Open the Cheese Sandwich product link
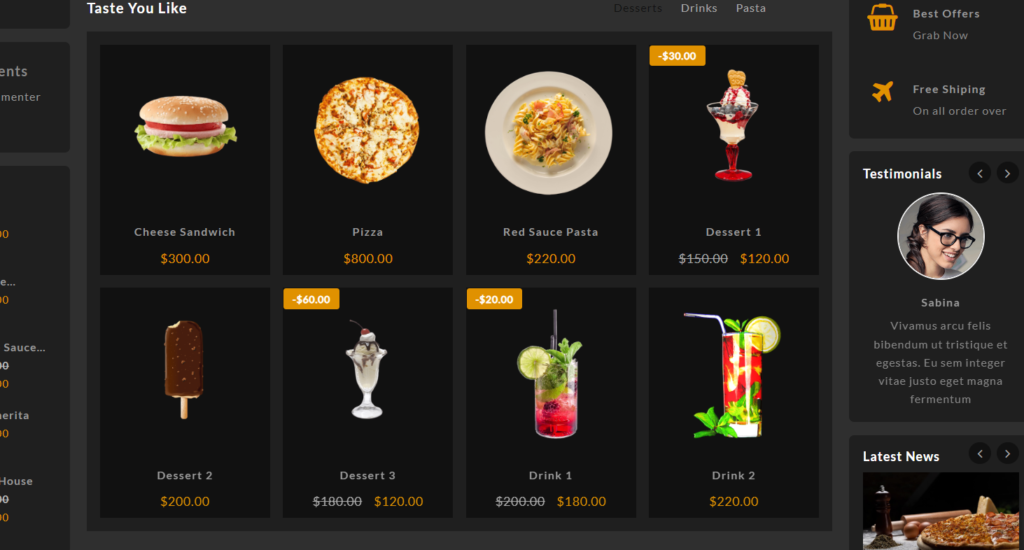 pos(185,232)
